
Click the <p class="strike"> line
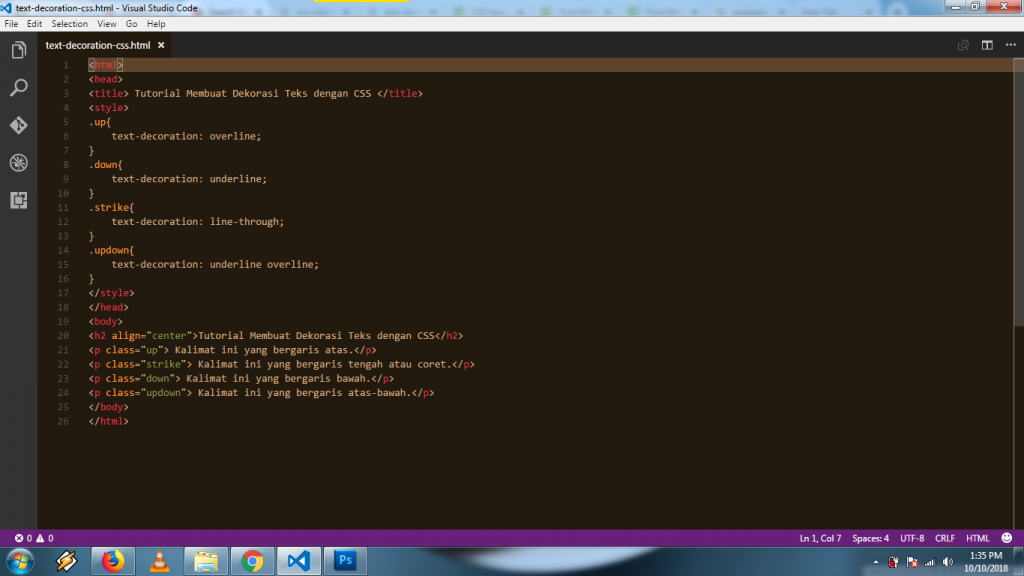coord(281,364)
